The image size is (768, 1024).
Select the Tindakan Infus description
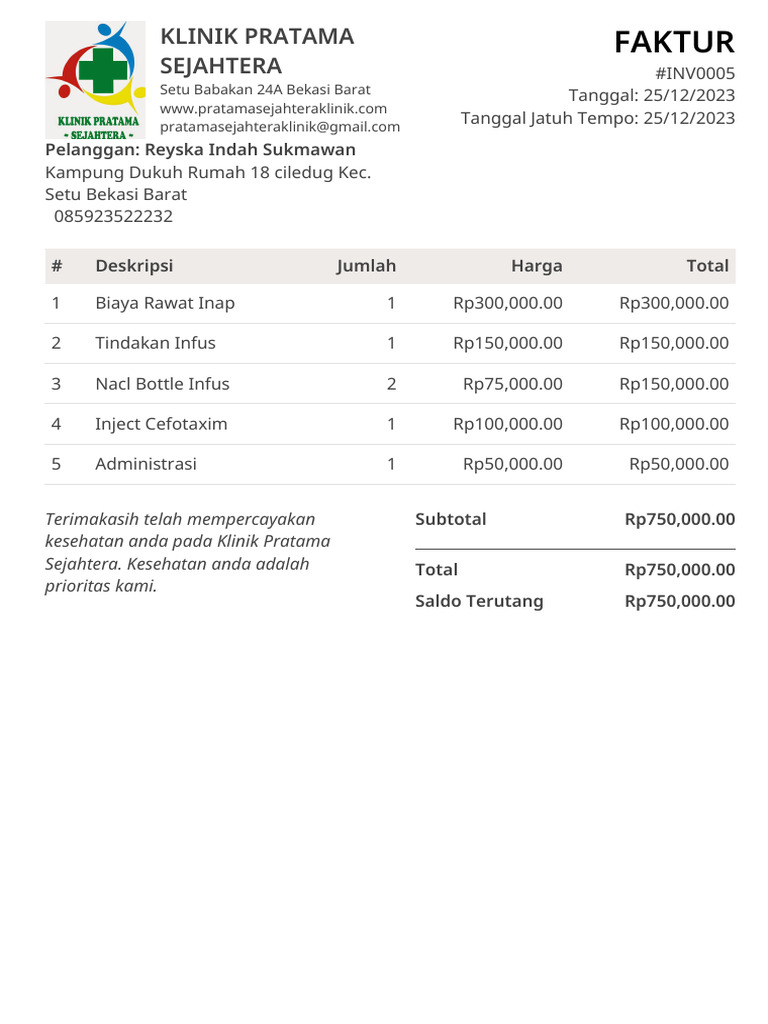click(155, 343)
